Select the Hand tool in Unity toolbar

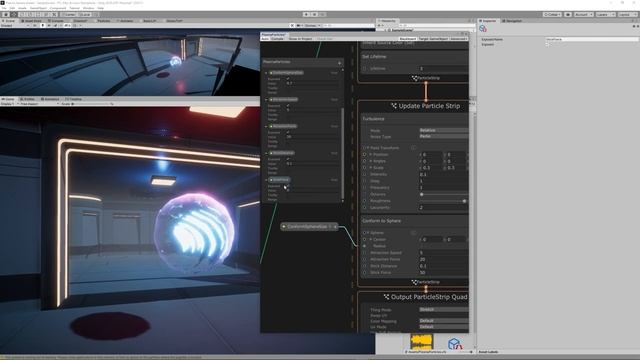pos(6,14)
